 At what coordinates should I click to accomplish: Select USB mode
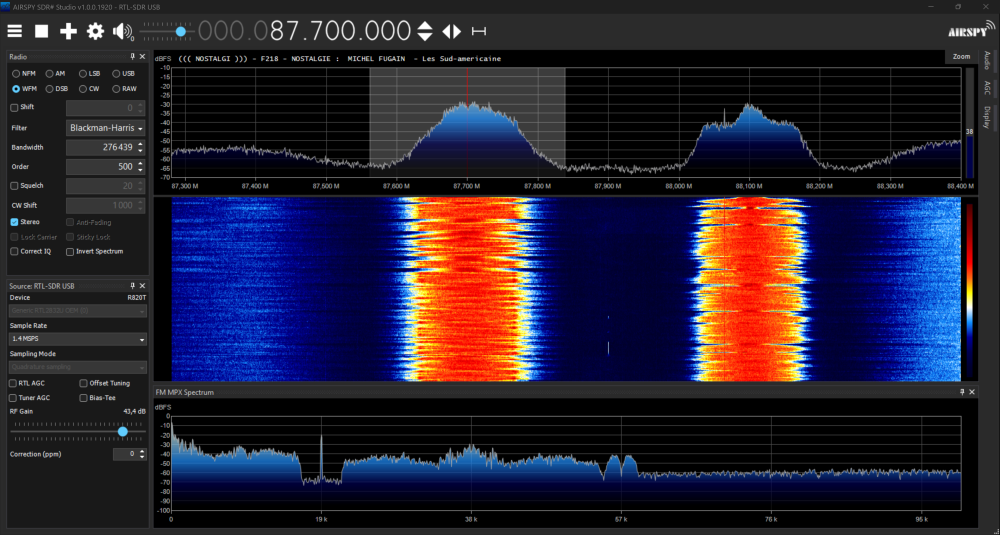click(x=124, y=74)
